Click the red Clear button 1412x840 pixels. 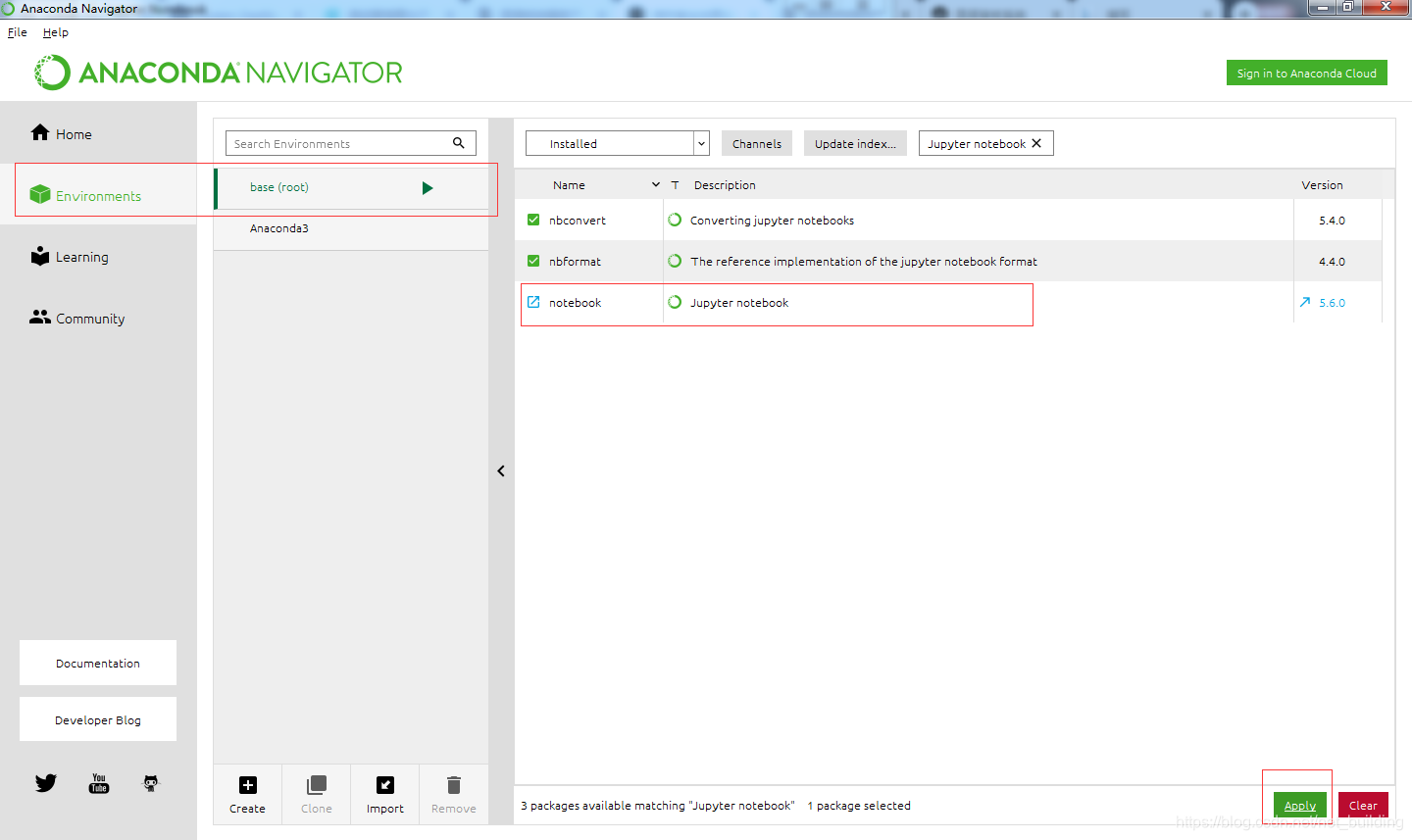pyautogui.click(x=1363, y=805)
